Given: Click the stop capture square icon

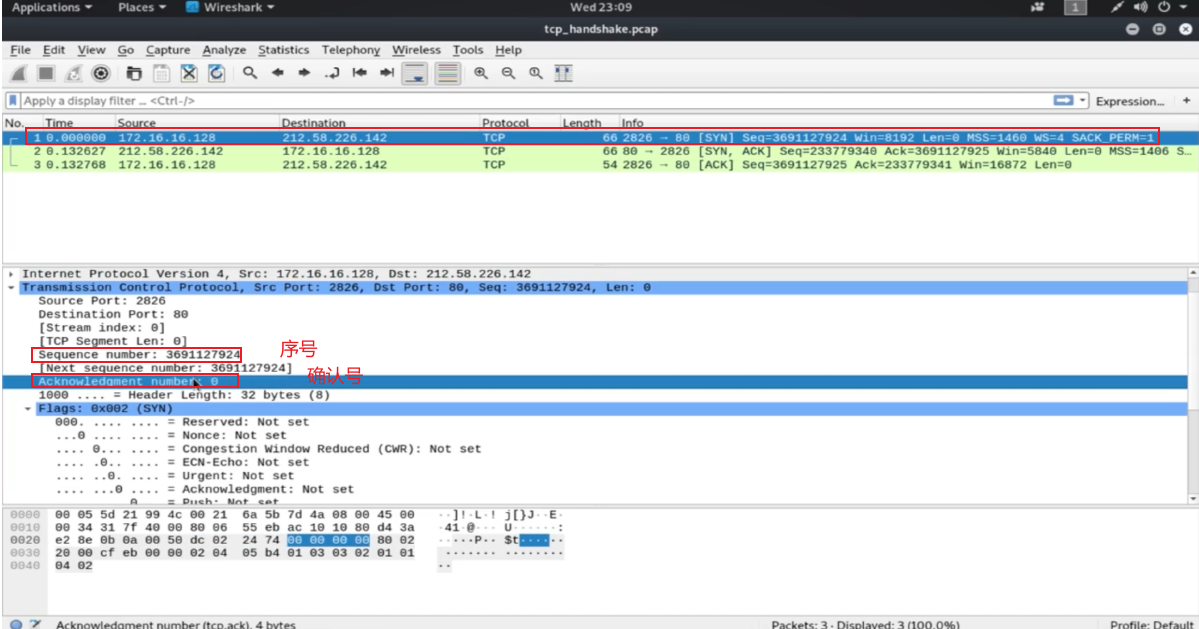Looking at the screenshot, I should tap(46, 73).
